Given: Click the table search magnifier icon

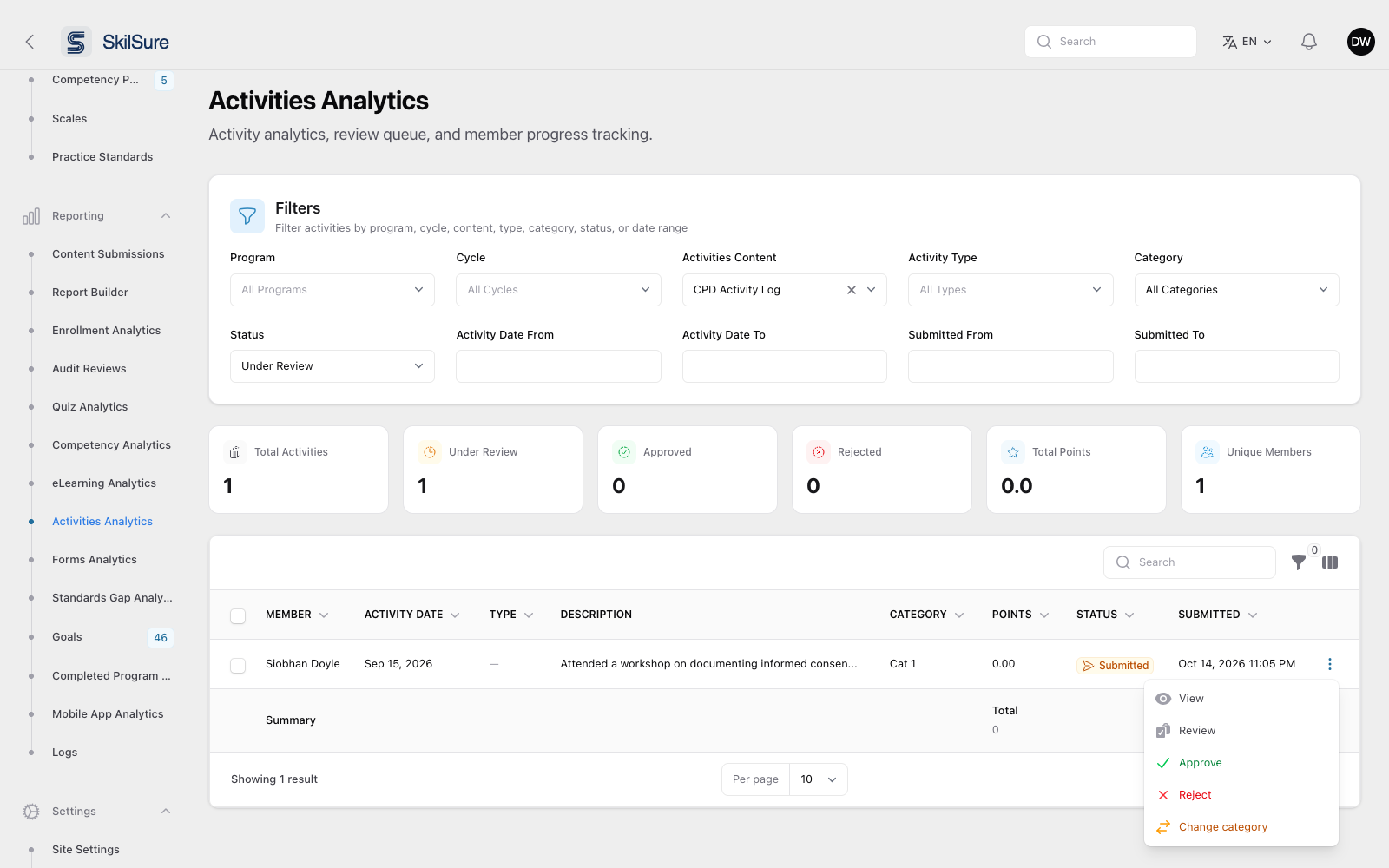Looking at the screenshot, I should pos(1122,562).
